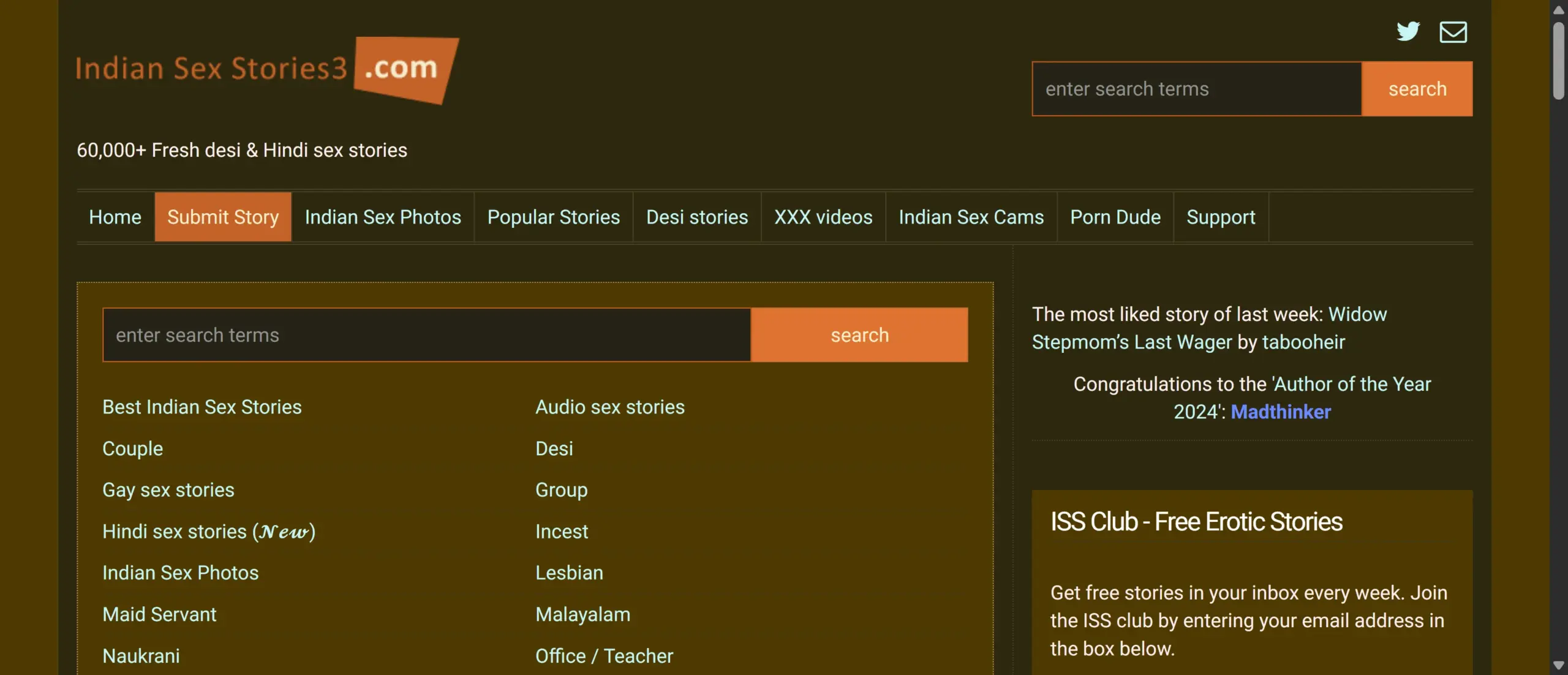Select Popular Stories in the navigation bar
This screenshot has height=675, width=1568.
tap(554, 217)
